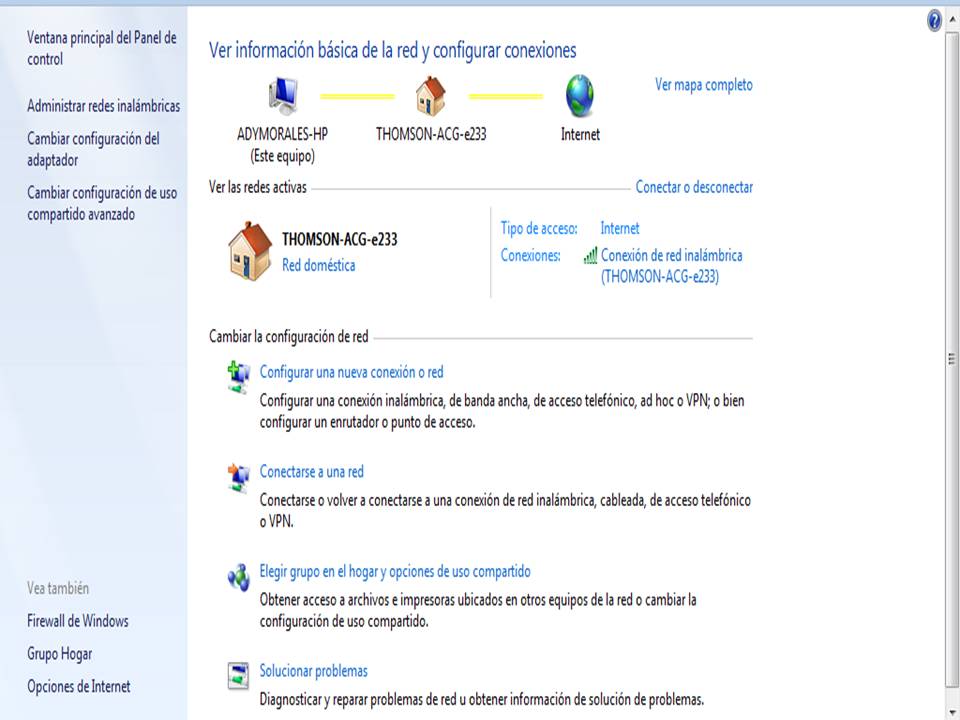Click the Internet label under the globe
Screen dimensions: 960x720
click(580, 135)
